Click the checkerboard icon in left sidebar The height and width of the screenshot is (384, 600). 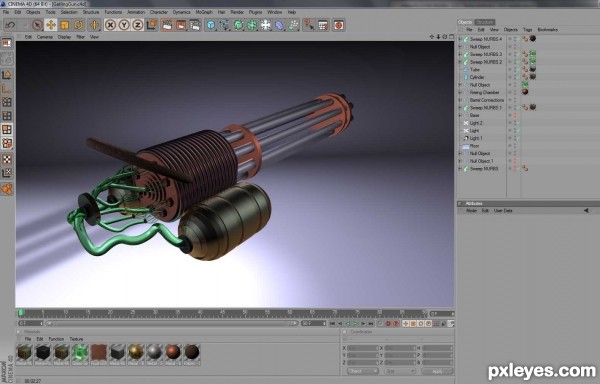point(7,159)
